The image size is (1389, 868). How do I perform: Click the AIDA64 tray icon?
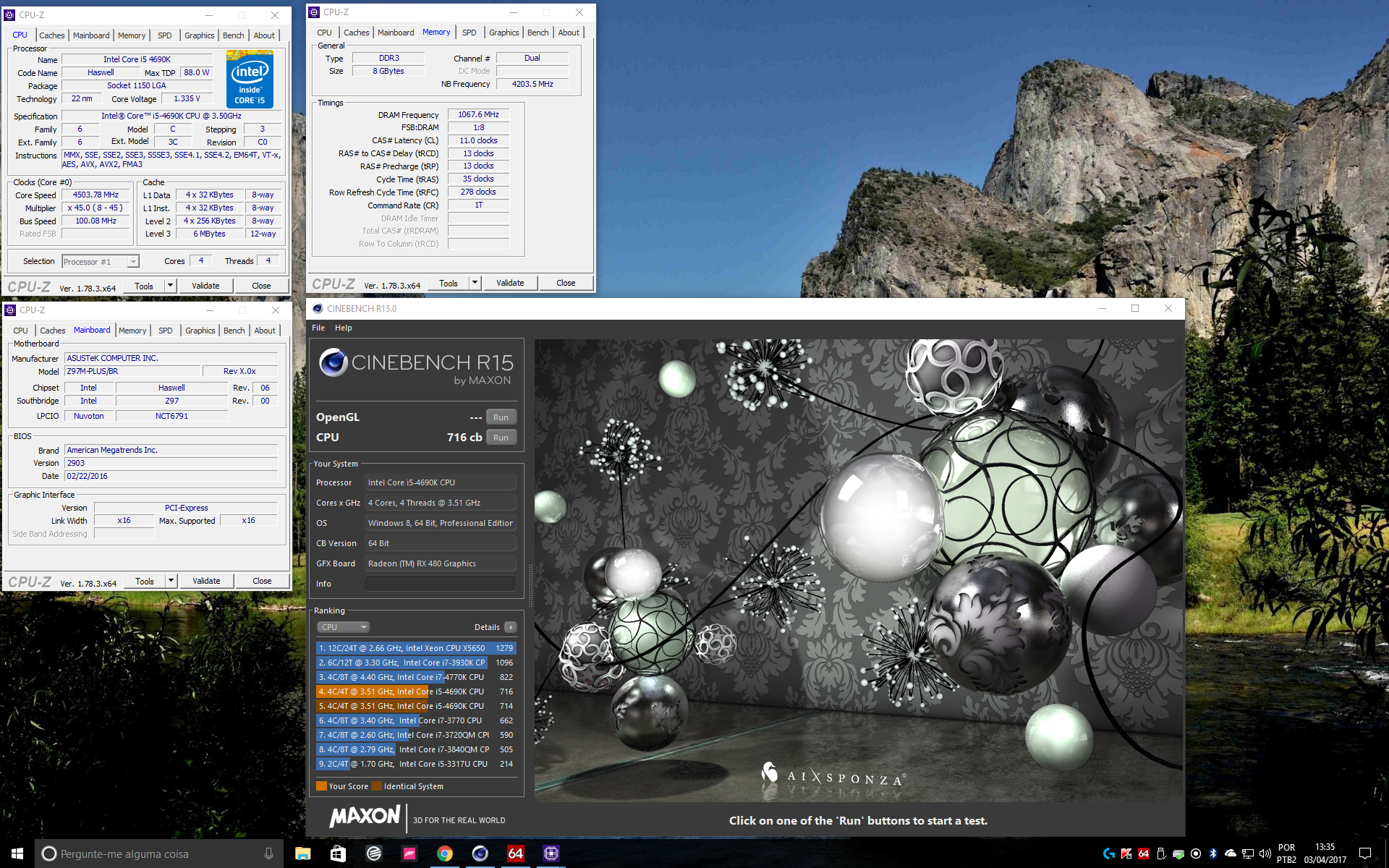(x=1144, y=854)
